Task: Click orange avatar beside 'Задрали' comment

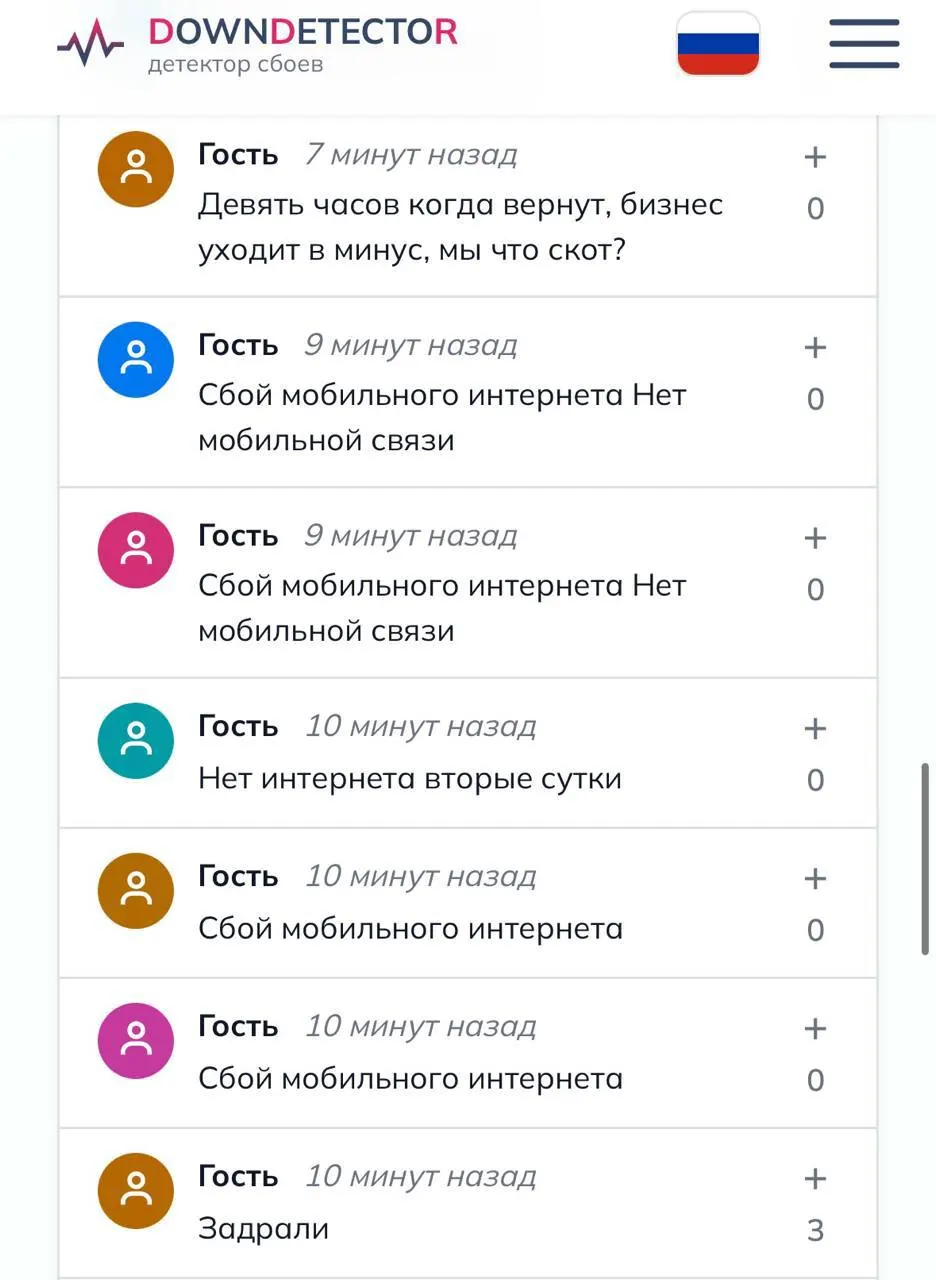Action: 136,1191
